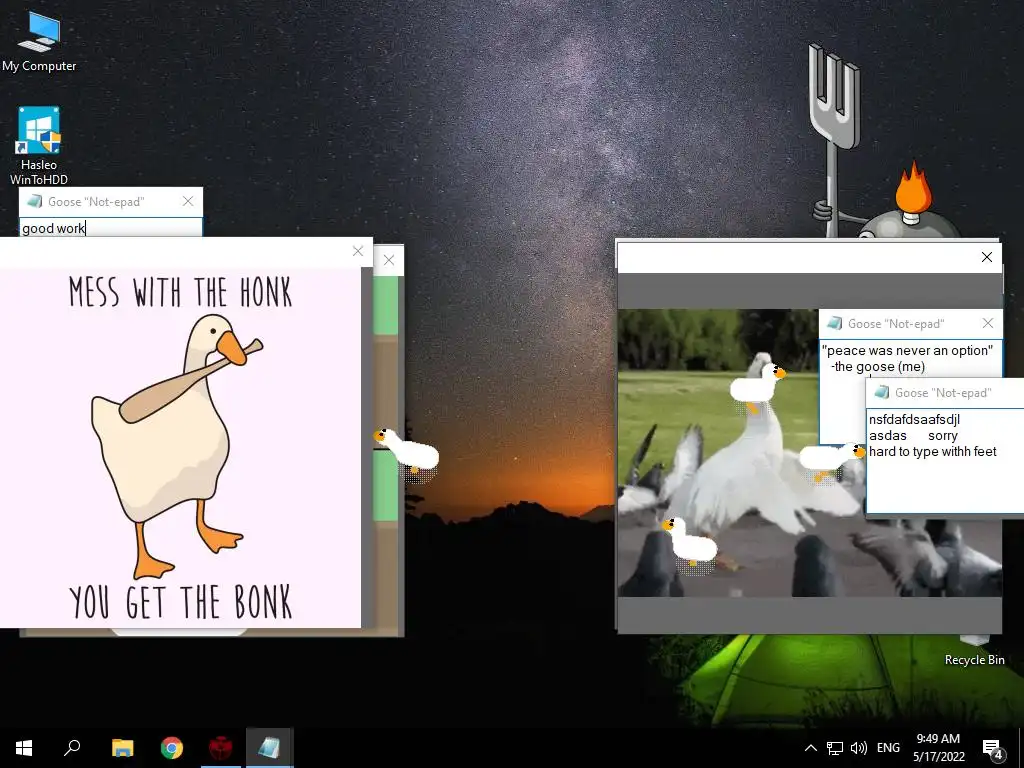The image size is (1024, 768).
Task: Click the notepad icon in the "peace" note title bar
Action: click(834, 323)
